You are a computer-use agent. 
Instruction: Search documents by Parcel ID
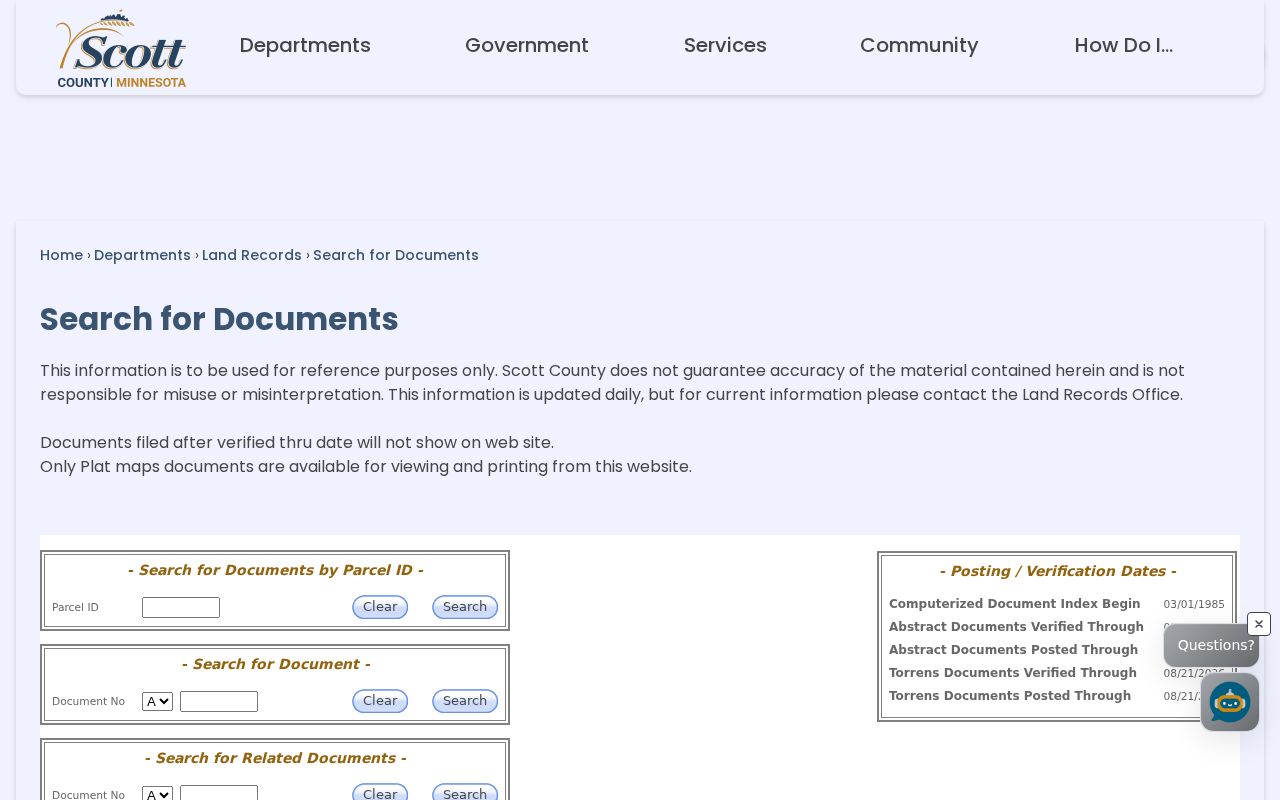click(x=465, y=607)
